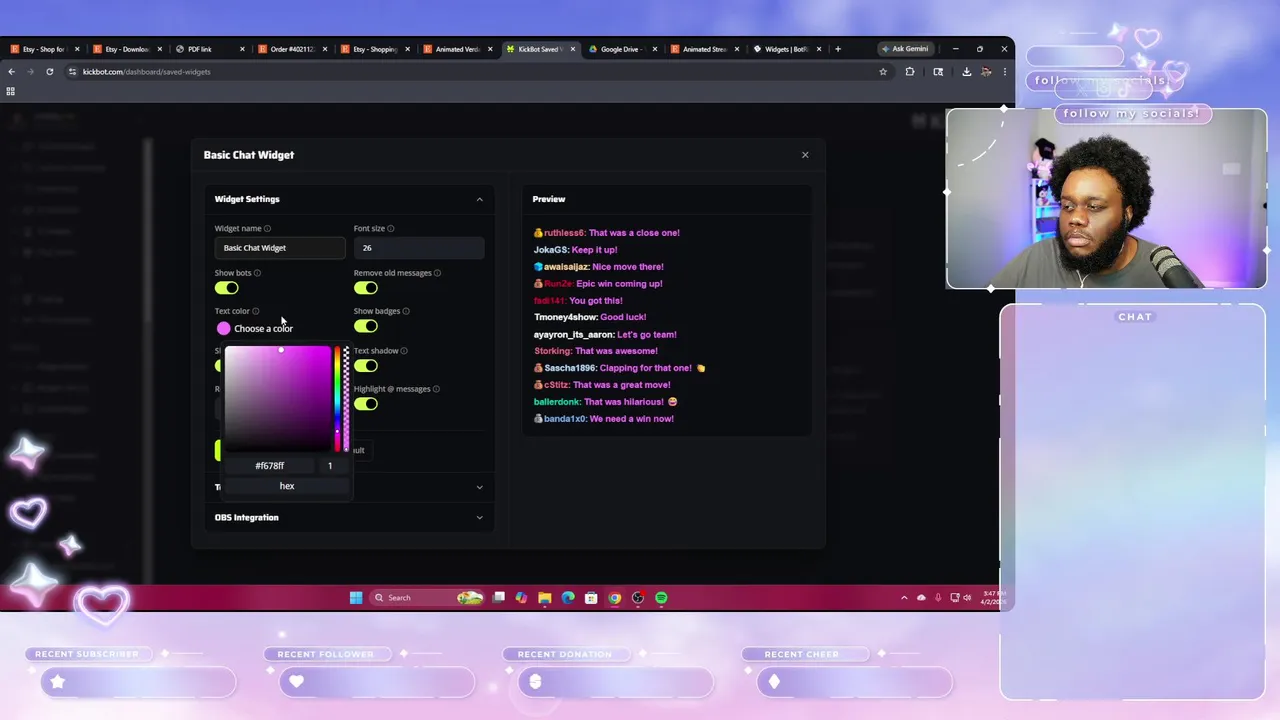Screen dimensions: 1280x720
Task: Switch to the Order #402112 tab
Action: tap(290, 49)
